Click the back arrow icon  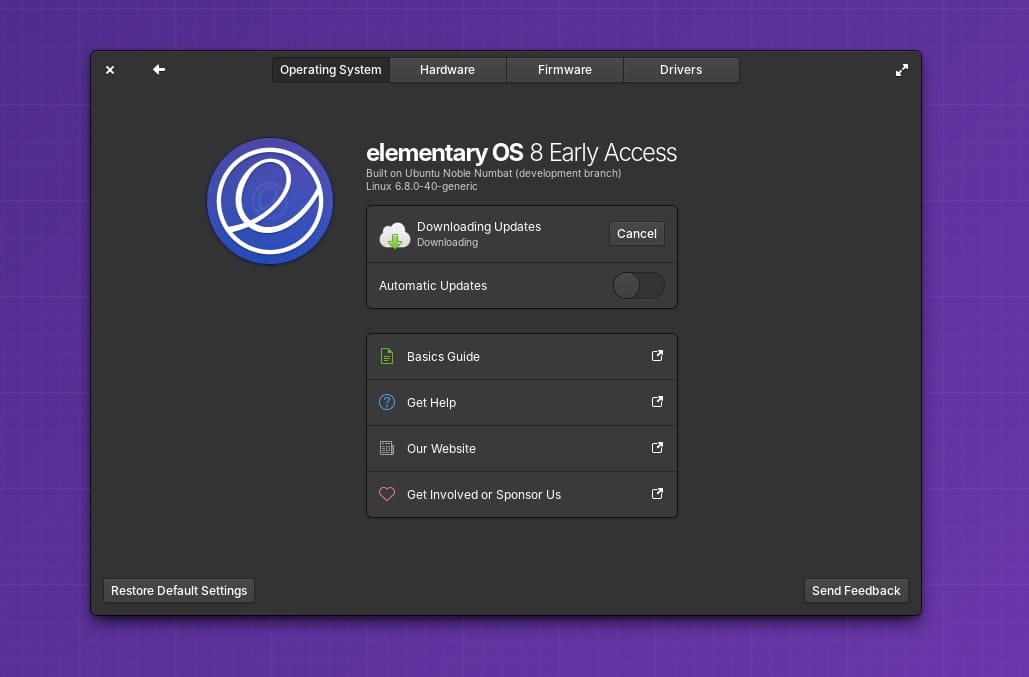coord(158,69)
